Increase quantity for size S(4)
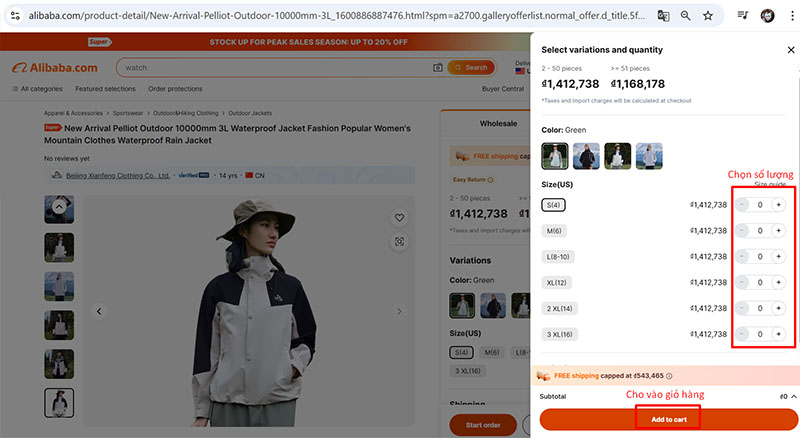800x438 pixels. (x=778, y=205)
